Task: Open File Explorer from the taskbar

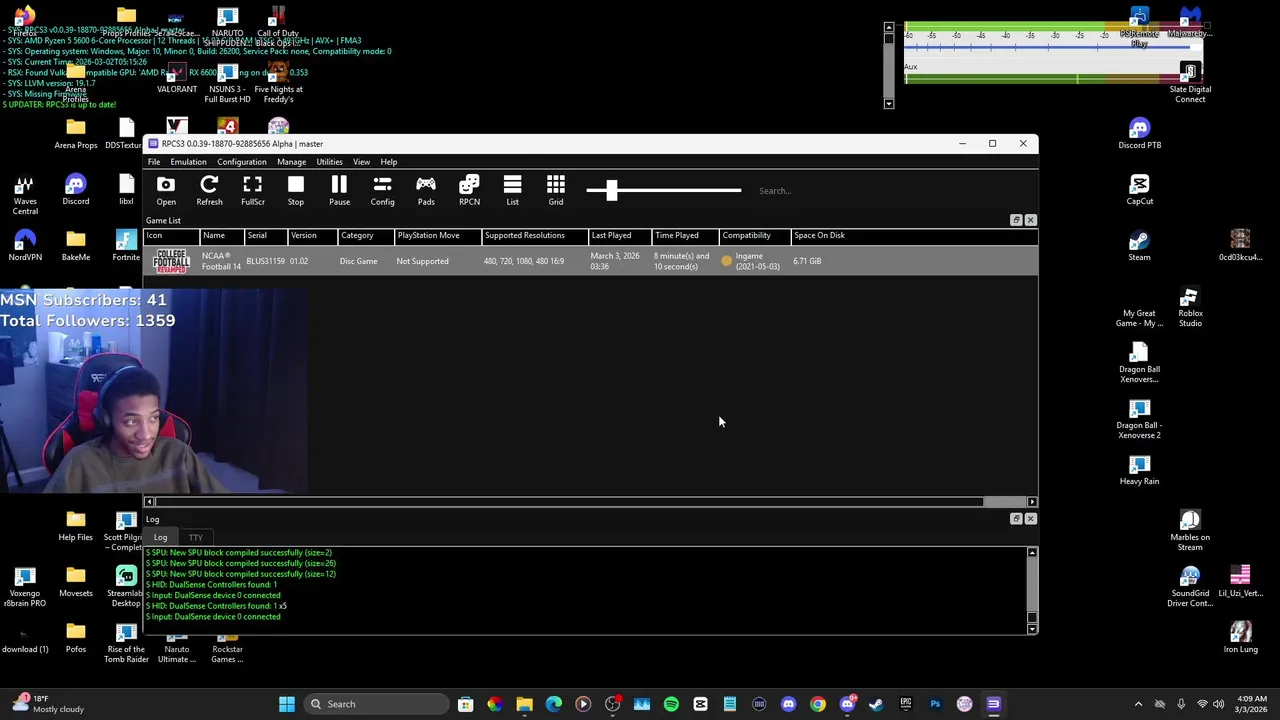Action: coord(524,704)
